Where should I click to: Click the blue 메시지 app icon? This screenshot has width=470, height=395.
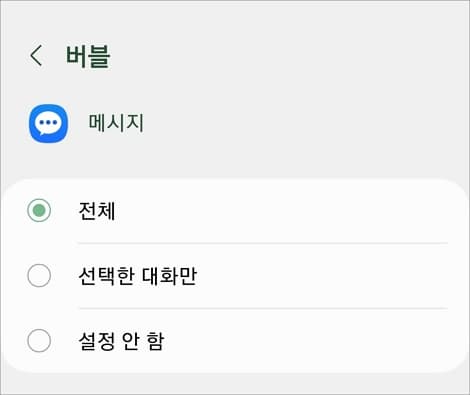[49, 123]
